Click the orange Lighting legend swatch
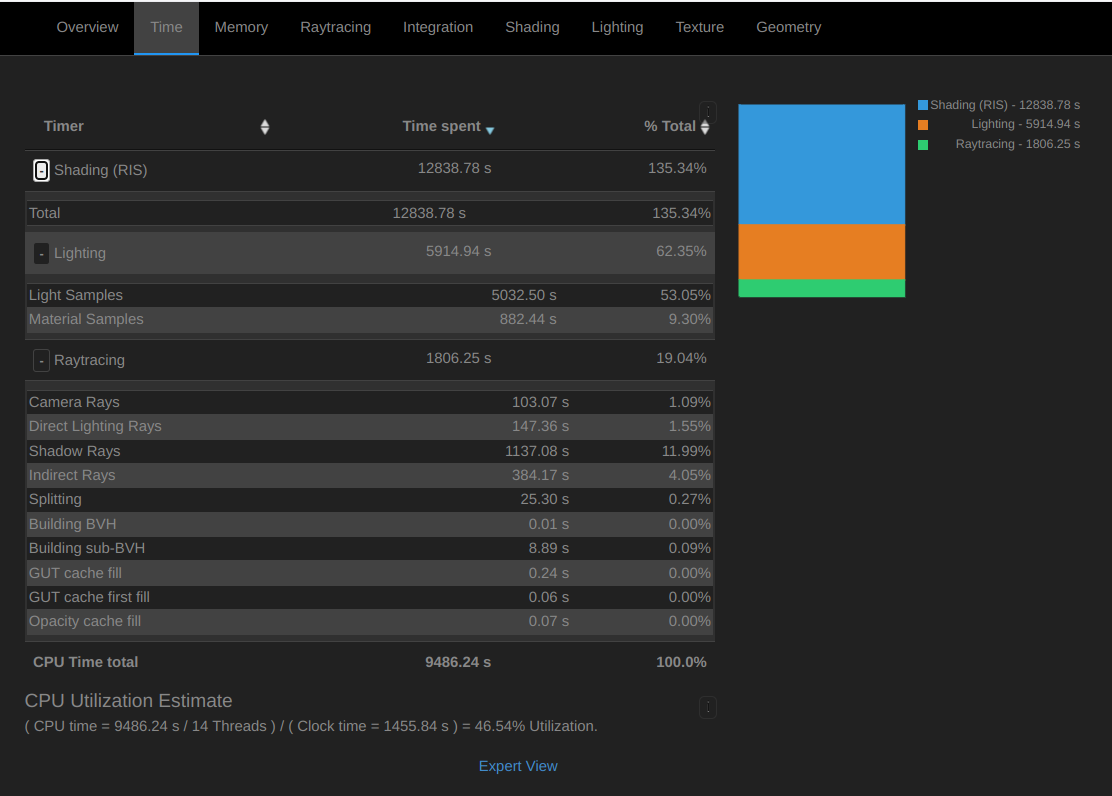This screenshot has height=796, width=1112. click(923, 125)
